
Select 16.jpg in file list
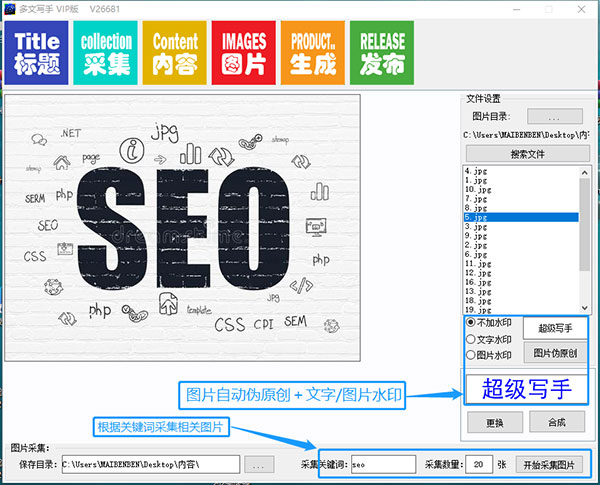tap(521, 282)
